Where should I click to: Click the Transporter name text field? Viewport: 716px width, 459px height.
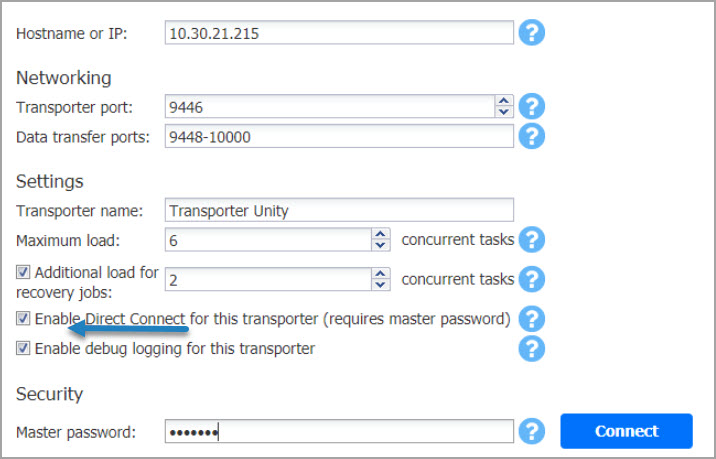pyautogui.click(x=339, y=210)
